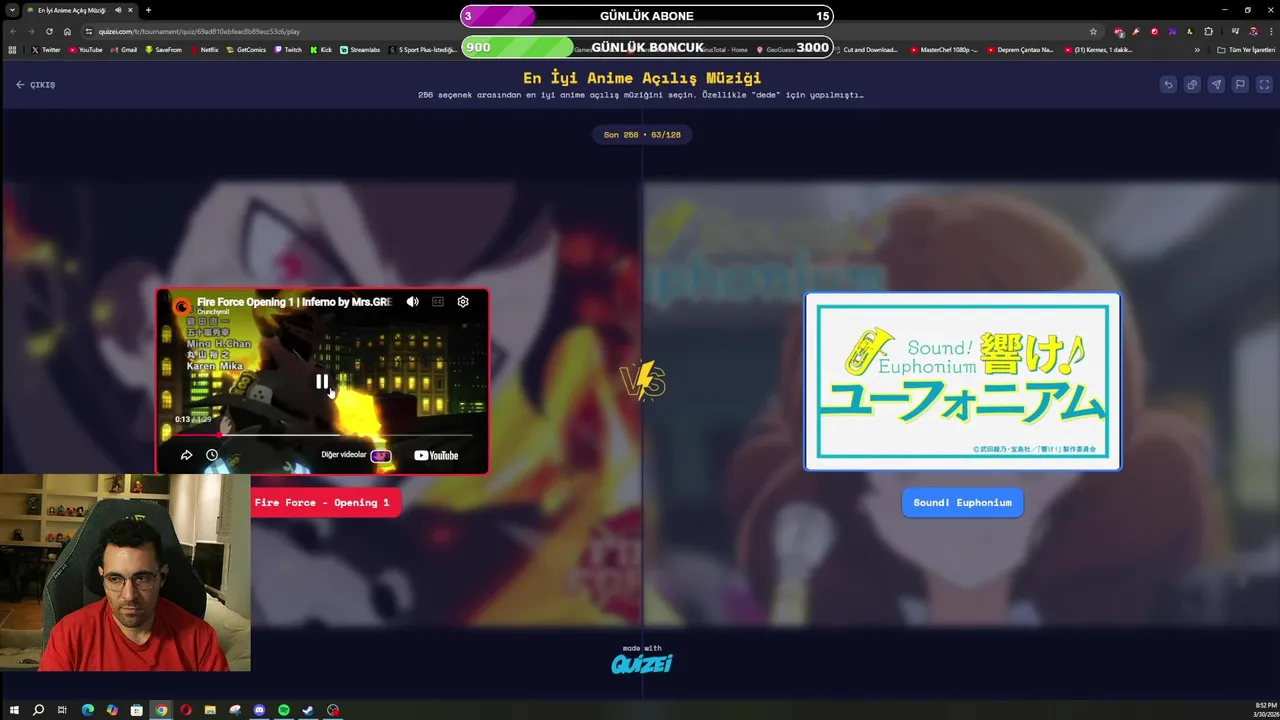Viewport: 1280px width, 720px height.
Task: Enter fullscreen mode for the quiz
Action: 1264,85
